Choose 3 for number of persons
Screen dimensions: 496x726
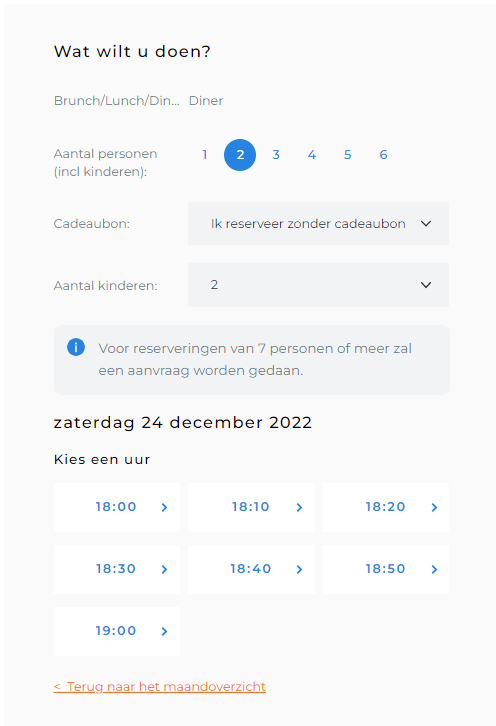pos(276,155)
